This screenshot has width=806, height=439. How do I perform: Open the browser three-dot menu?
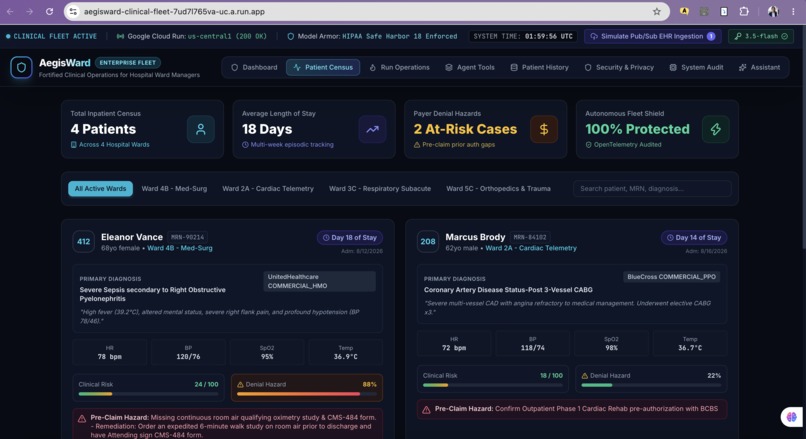pos(793,11)
